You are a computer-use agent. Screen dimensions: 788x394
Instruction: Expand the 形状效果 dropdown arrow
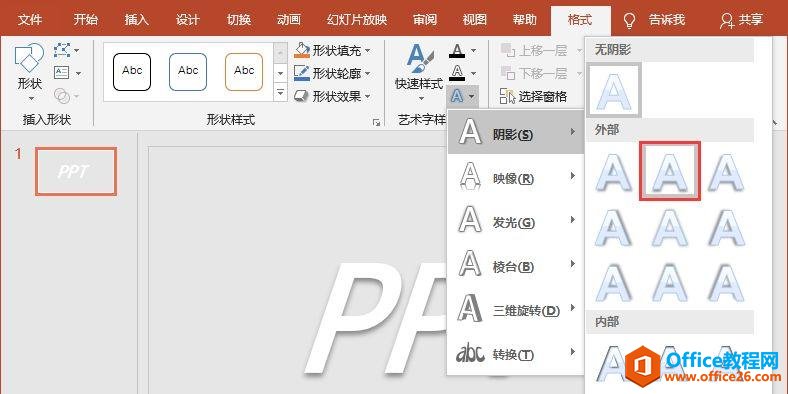point(367,96)
